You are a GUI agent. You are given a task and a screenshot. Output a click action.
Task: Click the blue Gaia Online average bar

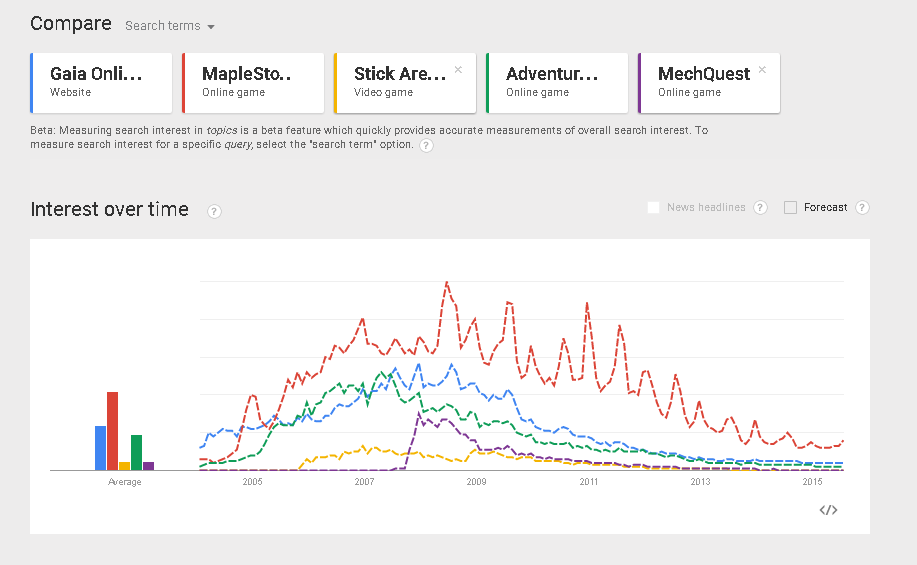point(100,448)
